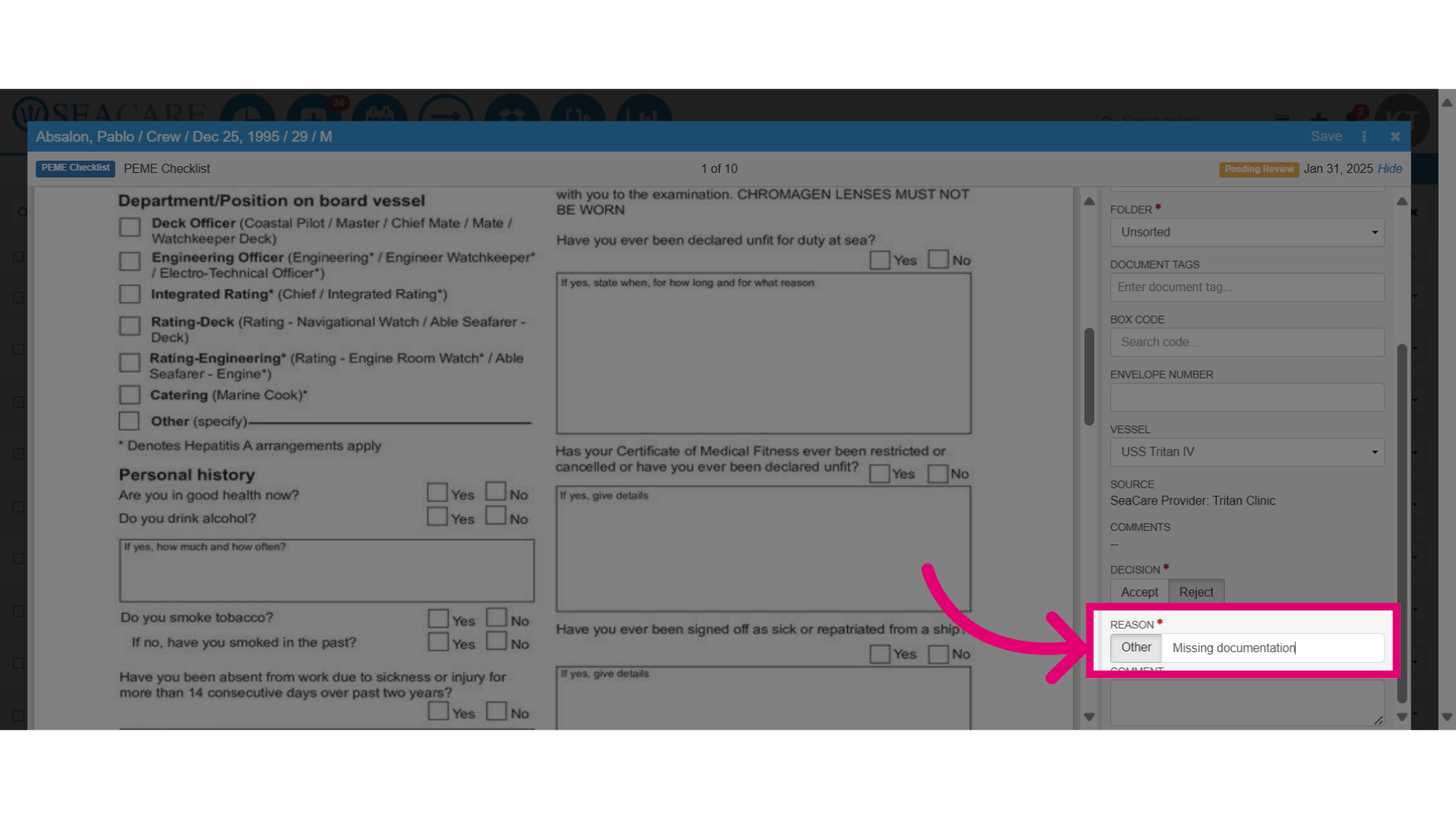Click the browser page scroll-down arrow
This screenshot has width=1456, height=819.
tap(1447, 717)
